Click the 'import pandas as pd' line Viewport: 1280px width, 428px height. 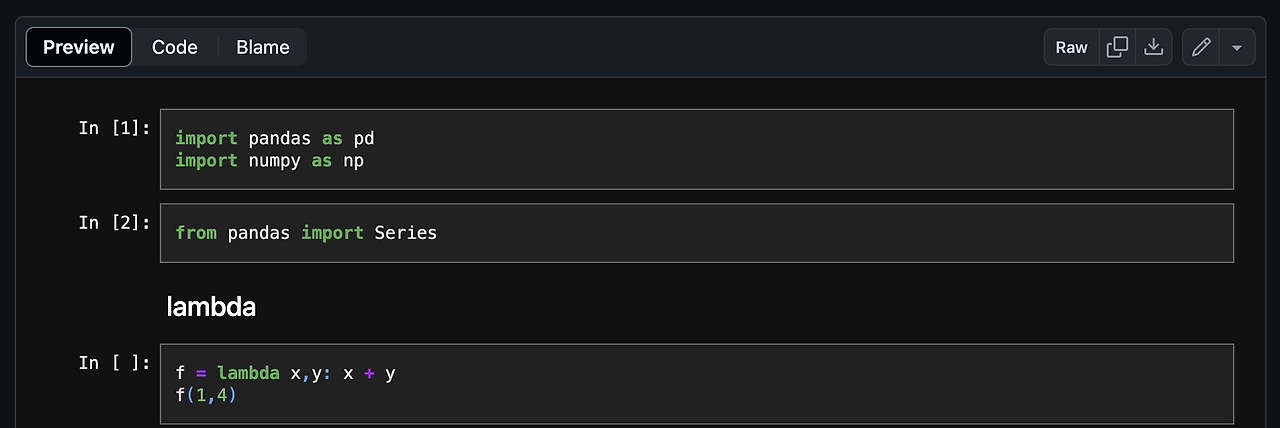[x=275, y=139]
